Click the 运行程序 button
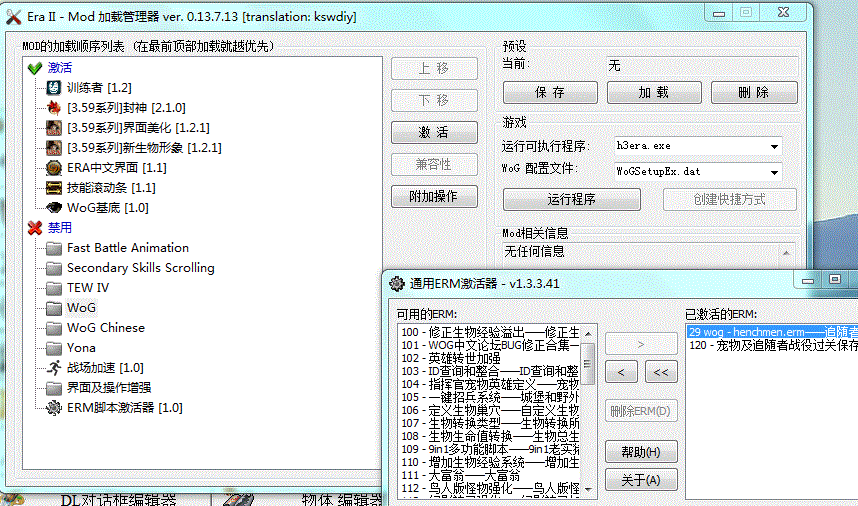The width and height of the screenshot is (858, 506). pos(572,199)
